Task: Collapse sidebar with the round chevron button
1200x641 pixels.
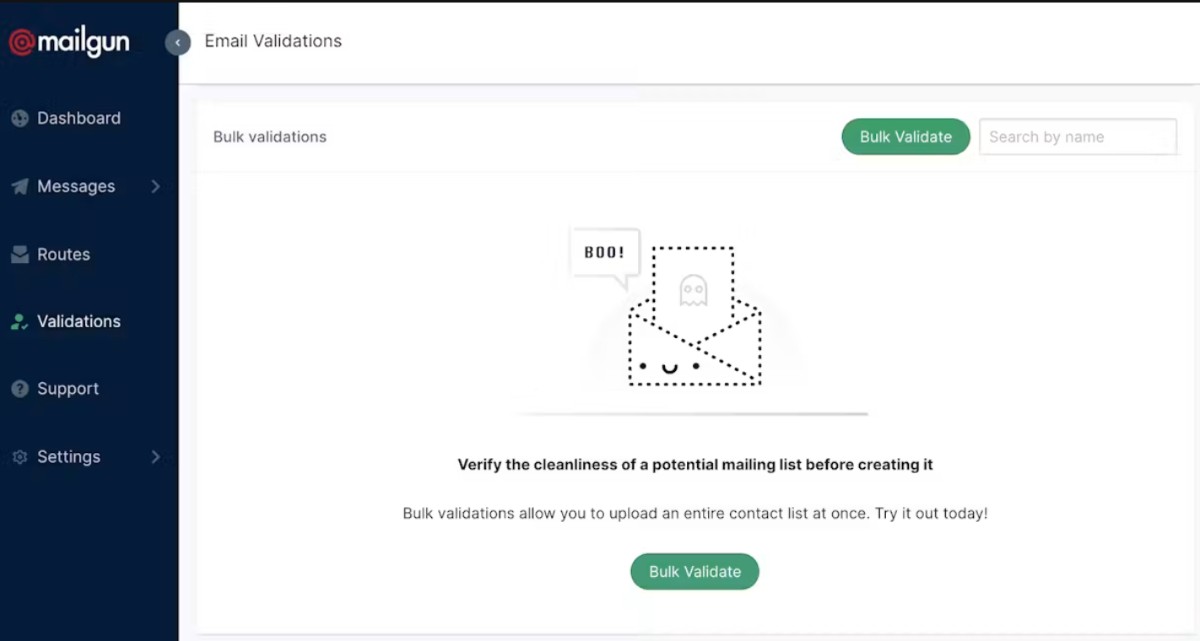Action: (178, 42)
